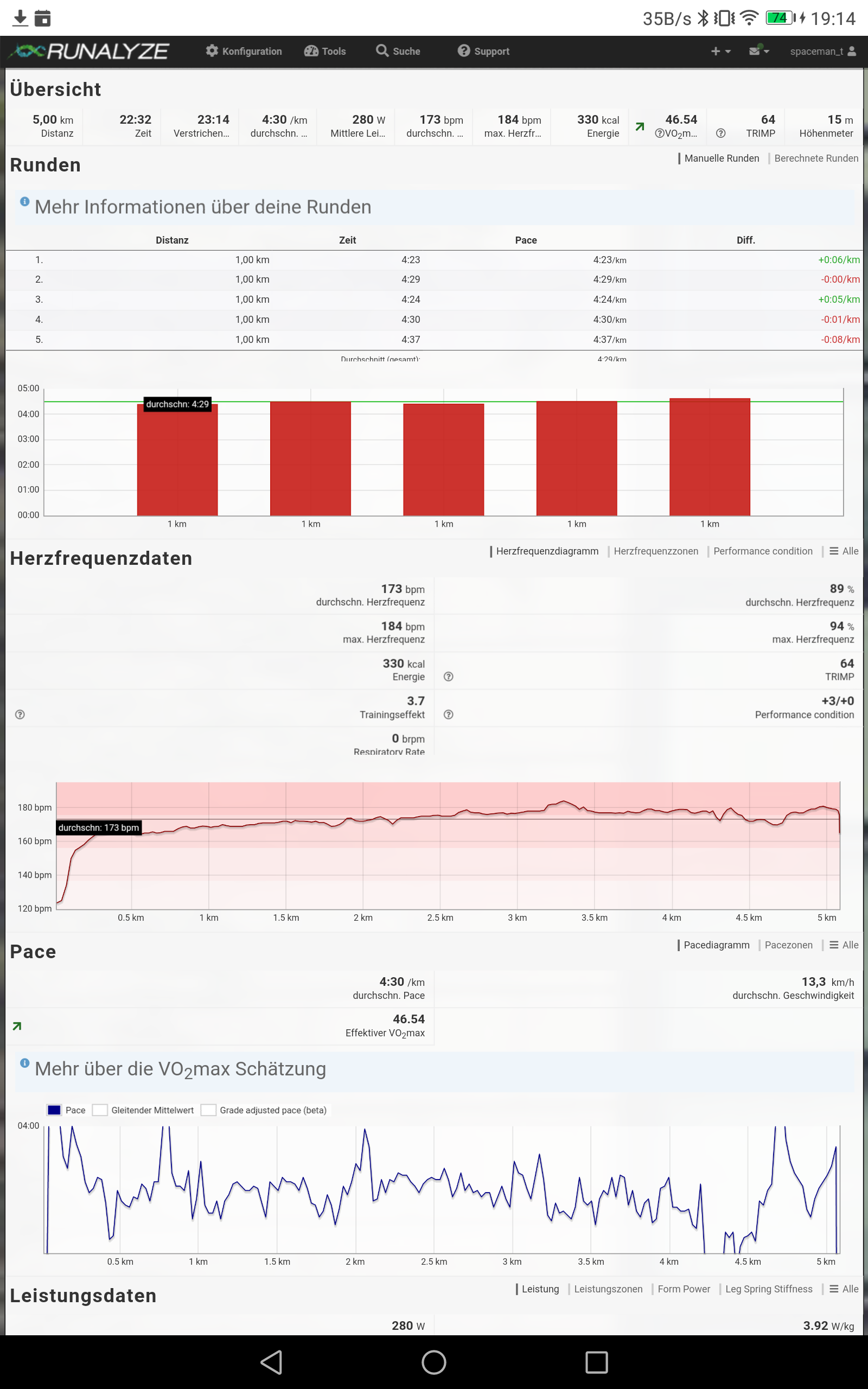Open Support help icon
This screenshot has width=868, height=1389.
tap(463, 51)
